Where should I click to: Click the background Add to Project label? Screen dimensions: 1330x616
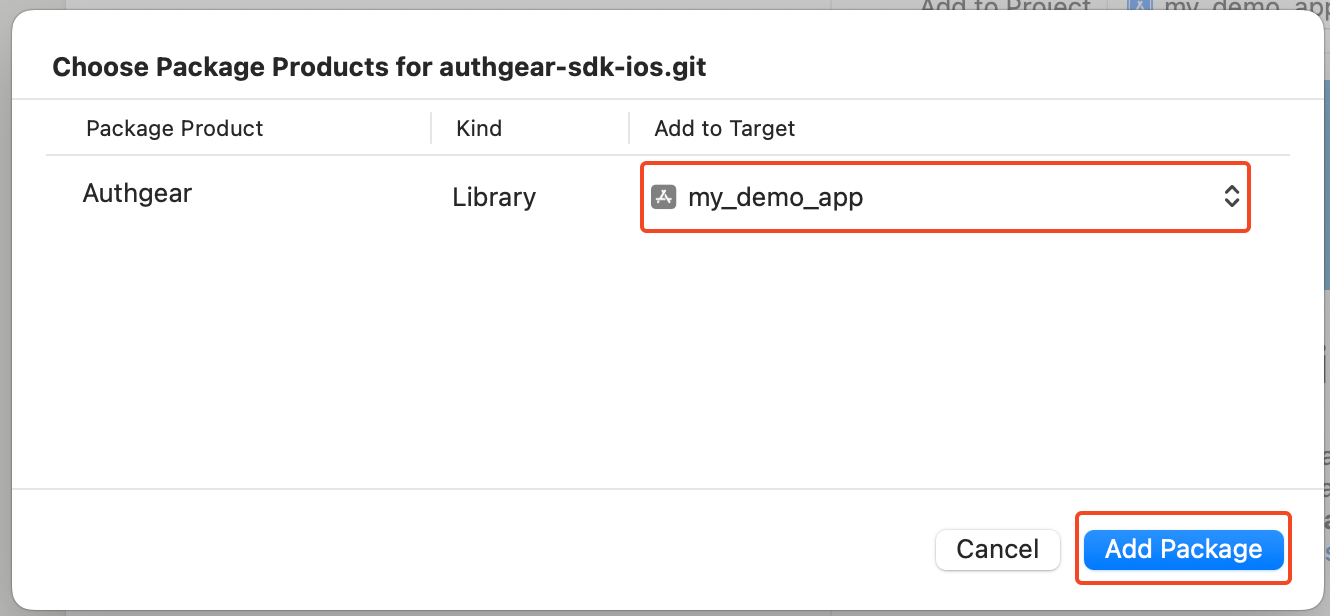click(x=1005, y=7)
